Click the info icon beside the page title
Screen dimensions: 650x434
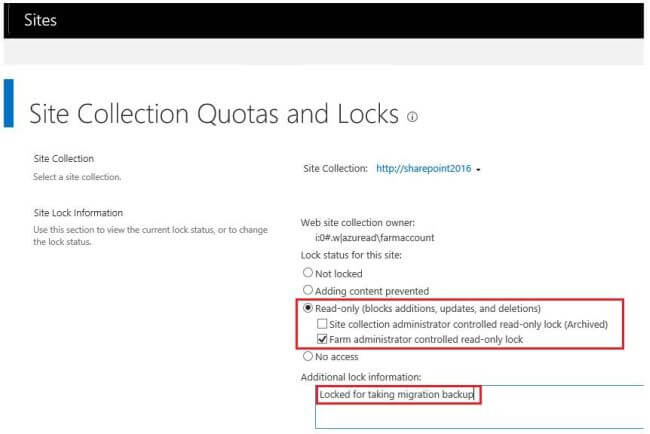412,117
